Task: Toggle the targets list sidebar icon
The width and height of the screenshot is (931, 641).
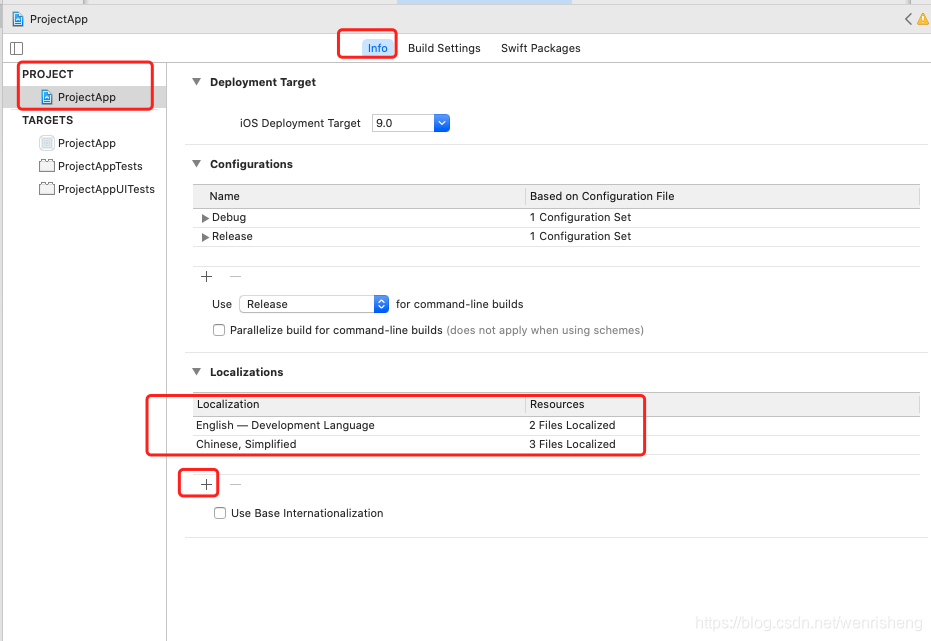Action: pos(17,48)
